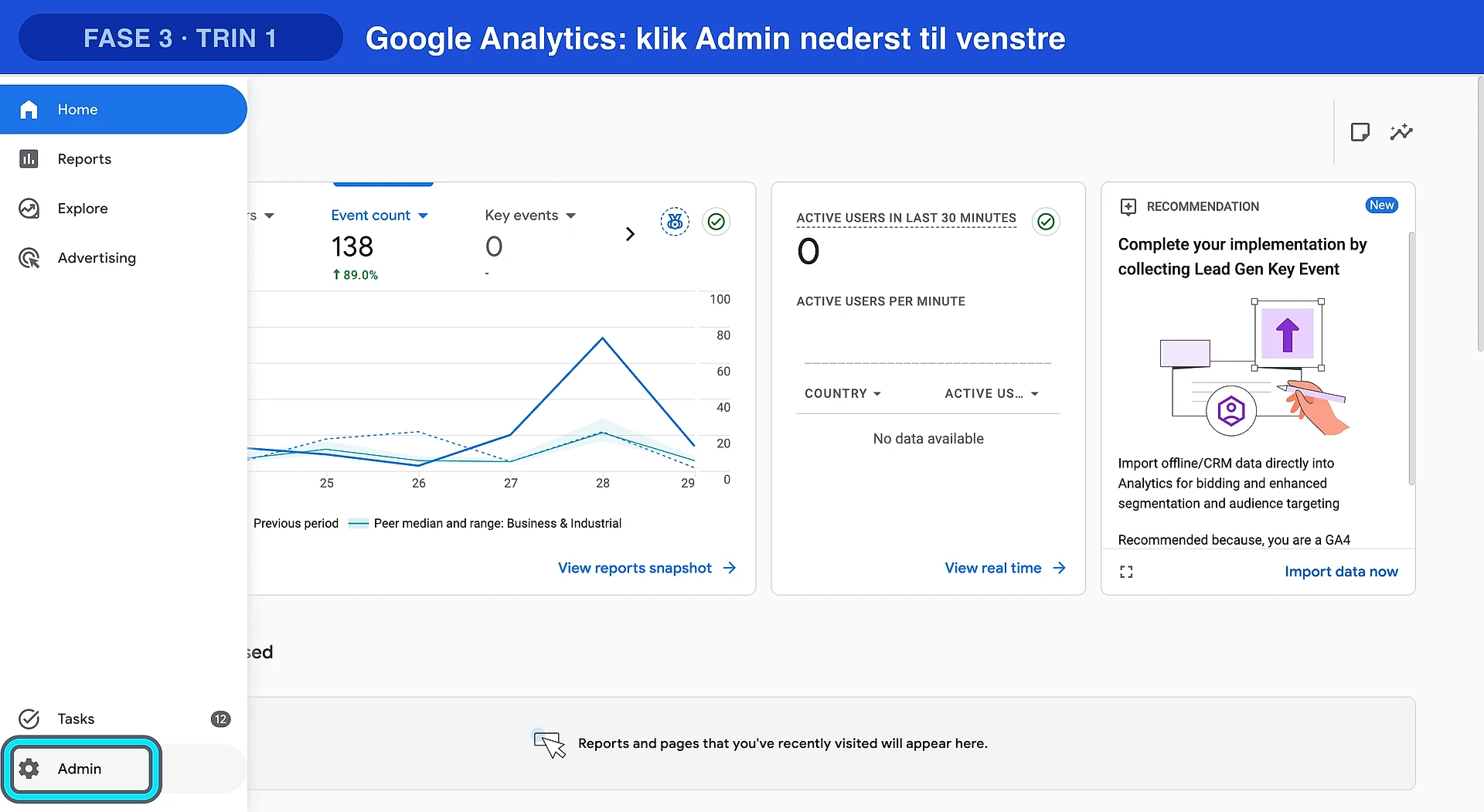This screenshot has height=812, width=1484.
Task: Open the Admin gear icon
Action: click(x=29, y=769)
